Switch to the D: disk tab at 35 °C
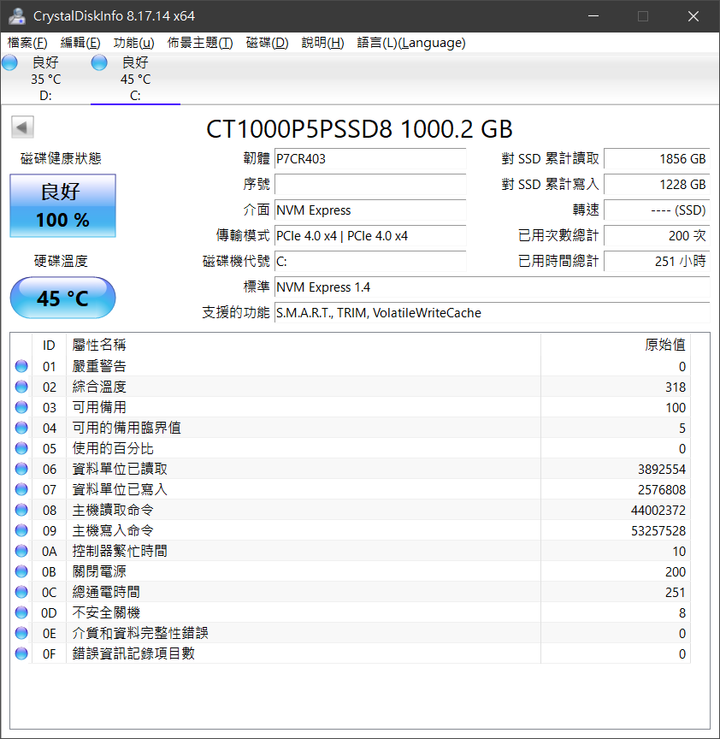 tap(46, 79)
